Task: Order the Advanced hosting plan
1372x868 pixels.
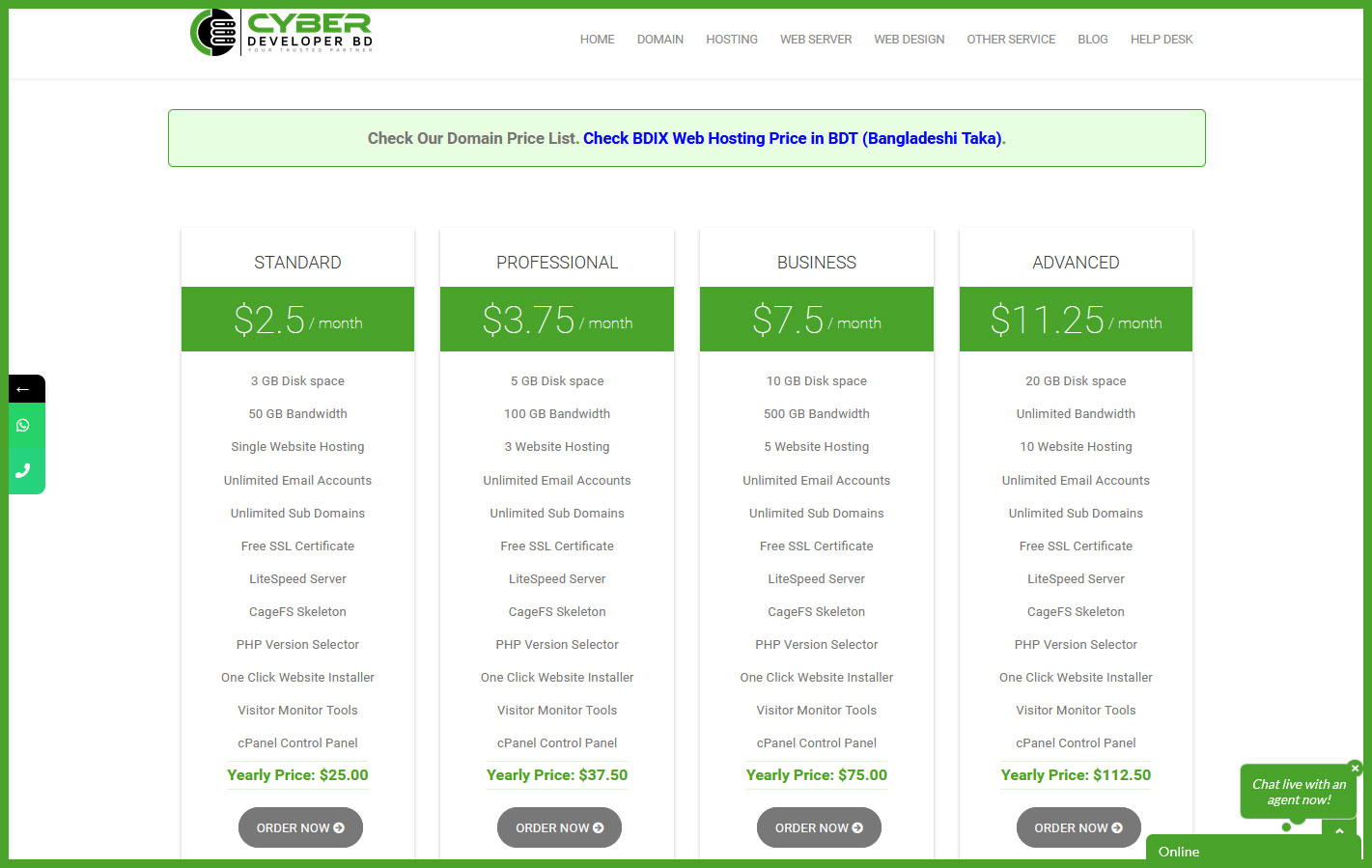Action: point(1078,827)
